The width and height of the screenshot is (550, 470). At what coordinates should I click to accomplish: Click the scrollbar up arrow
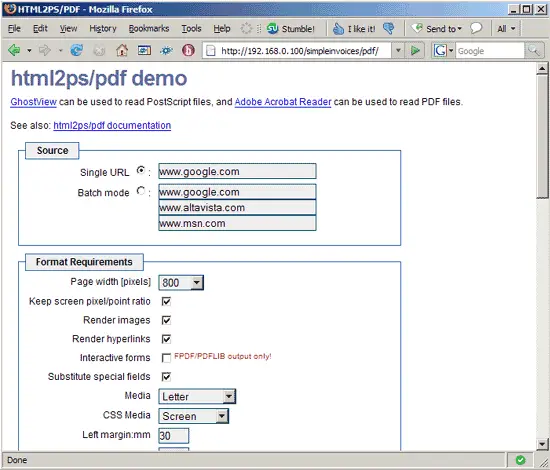coord(542,68)
